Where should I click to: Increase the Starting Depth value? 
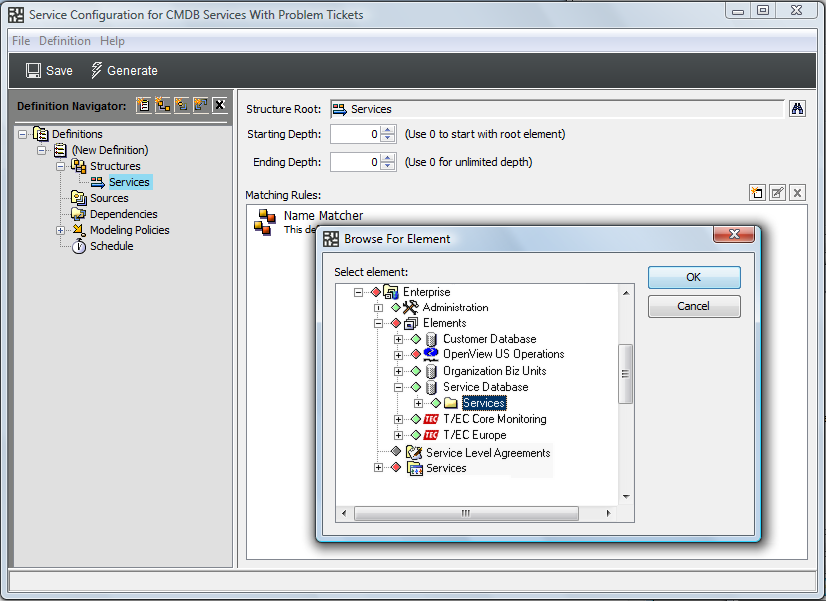(388, 130)
